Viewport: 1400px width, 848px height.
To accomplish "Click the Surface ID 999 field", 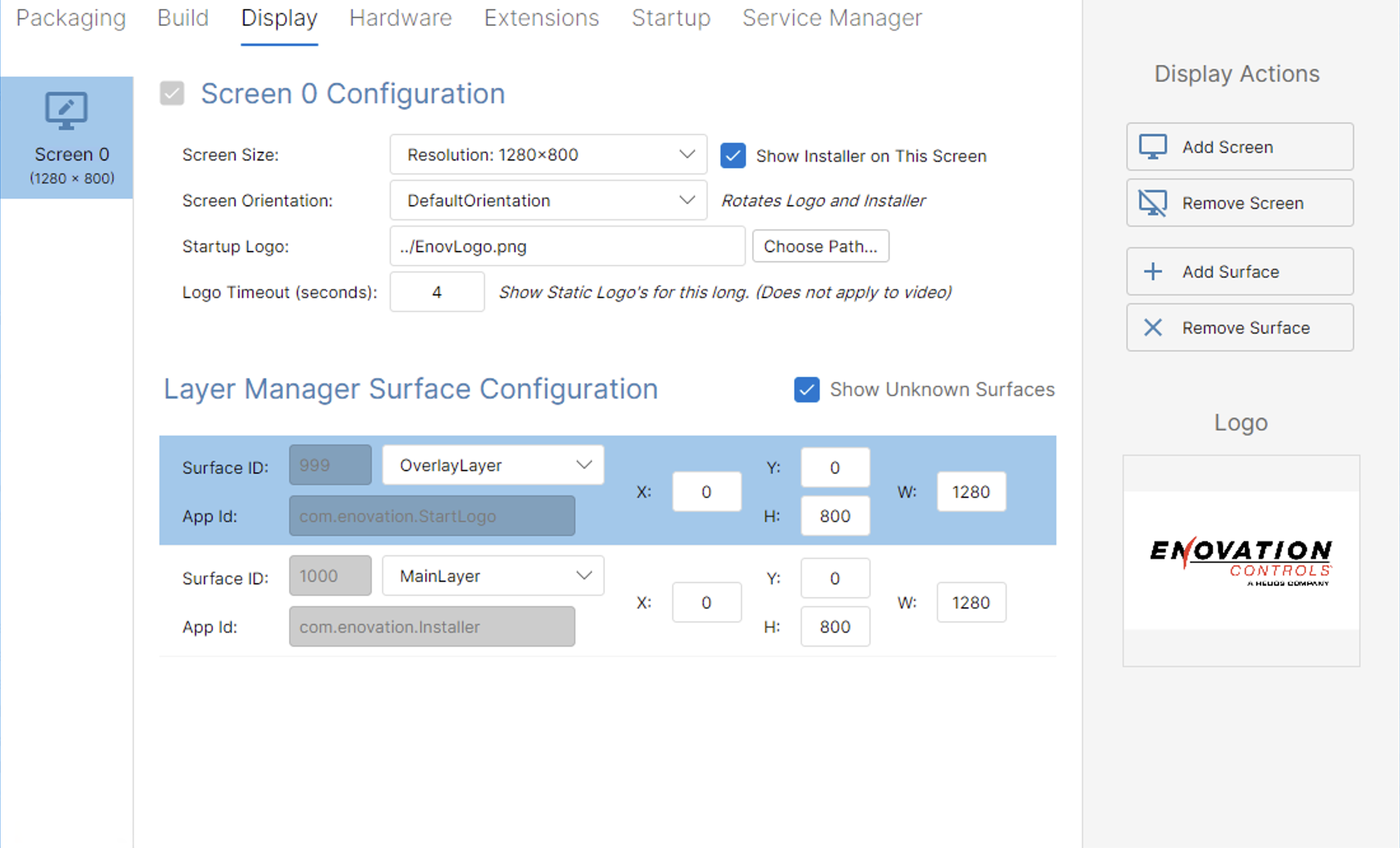I will [x=330, y=465].
